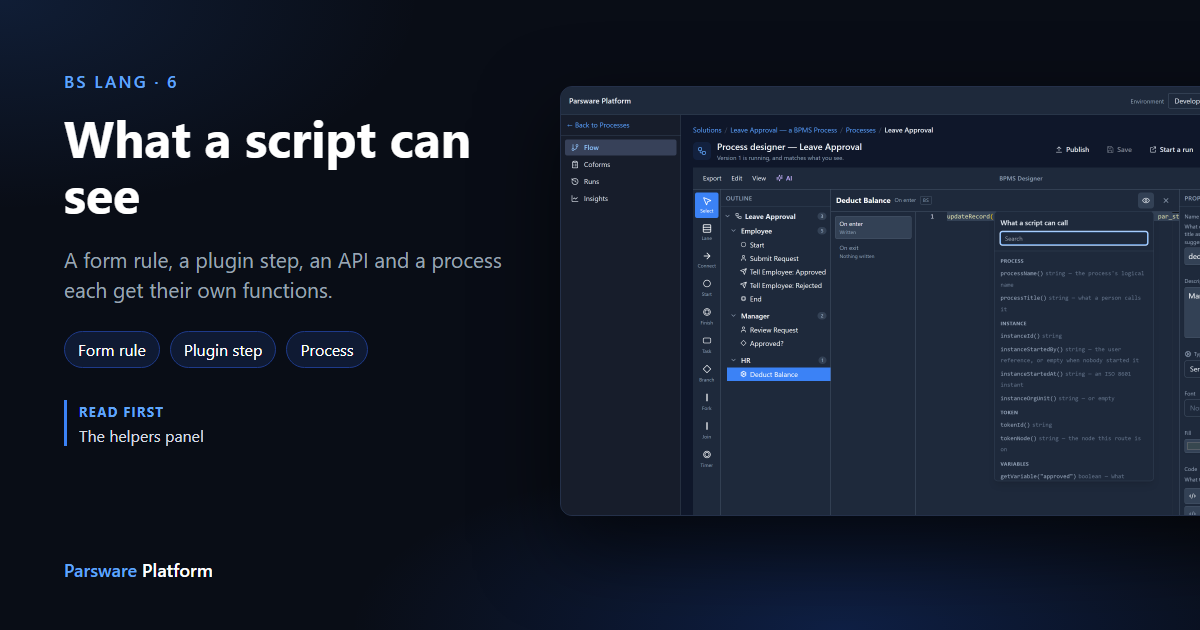This screenshot has width=1200, height=630.
Task: Click Back to Processes link
Action: click(x=598, y=125)
